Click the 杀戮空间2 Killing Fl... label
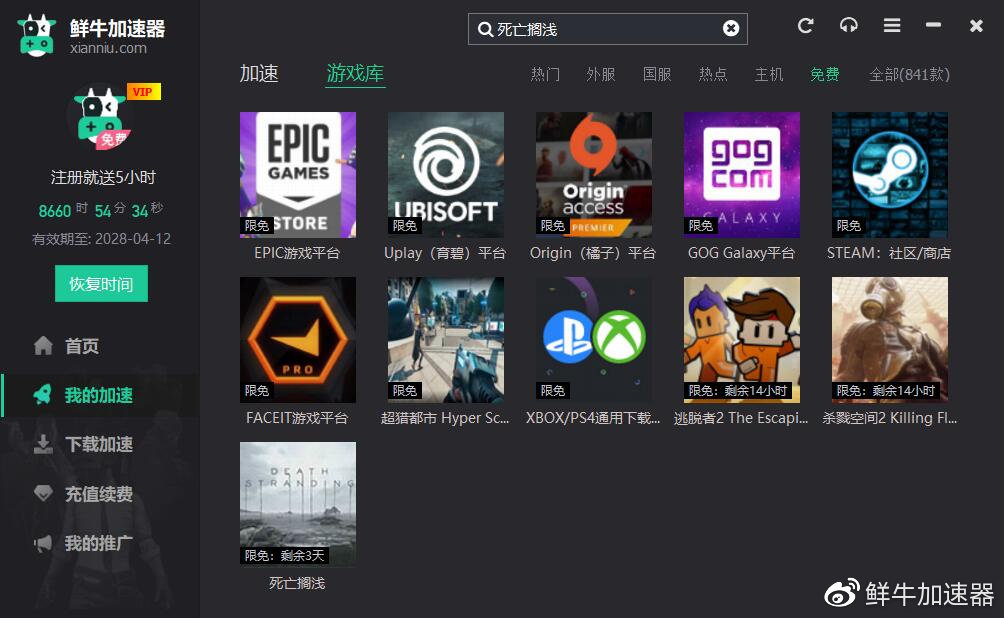The height and width of the screenshot is (618, 1004). click(889, 418)
